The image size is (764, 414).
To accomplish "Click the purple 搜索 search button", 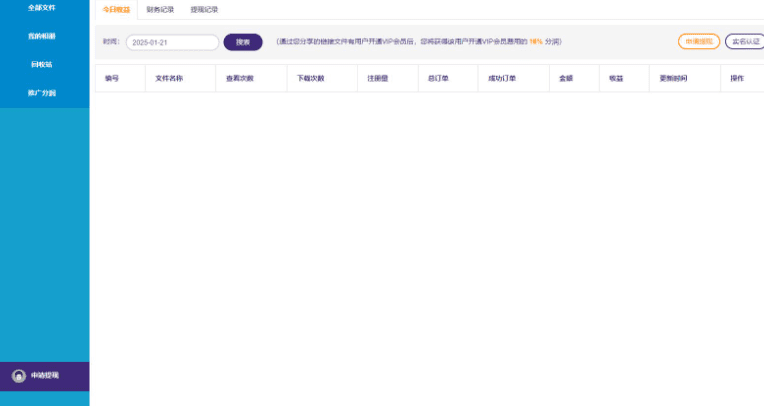I will 243,42.
